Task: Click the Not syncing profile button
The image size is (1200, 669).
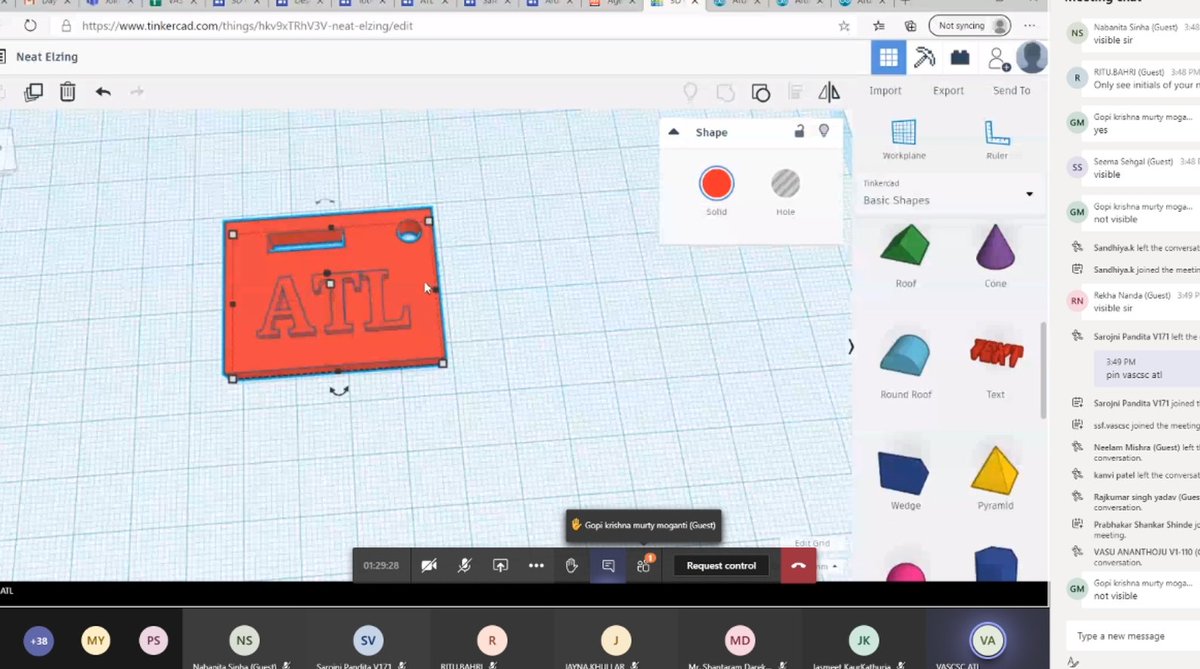Action: [x=969, y=25]
